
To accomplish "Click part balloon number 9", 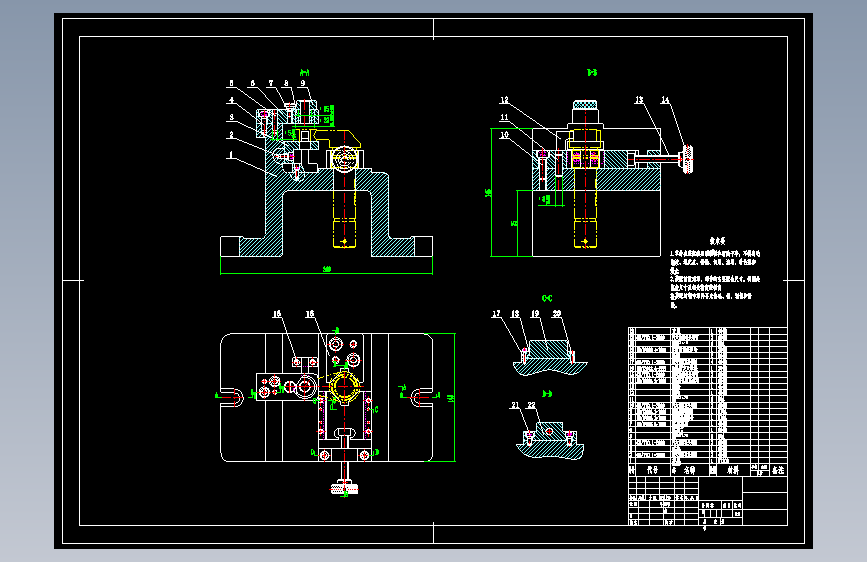I will pyautogui.click(x=303, y=84).
